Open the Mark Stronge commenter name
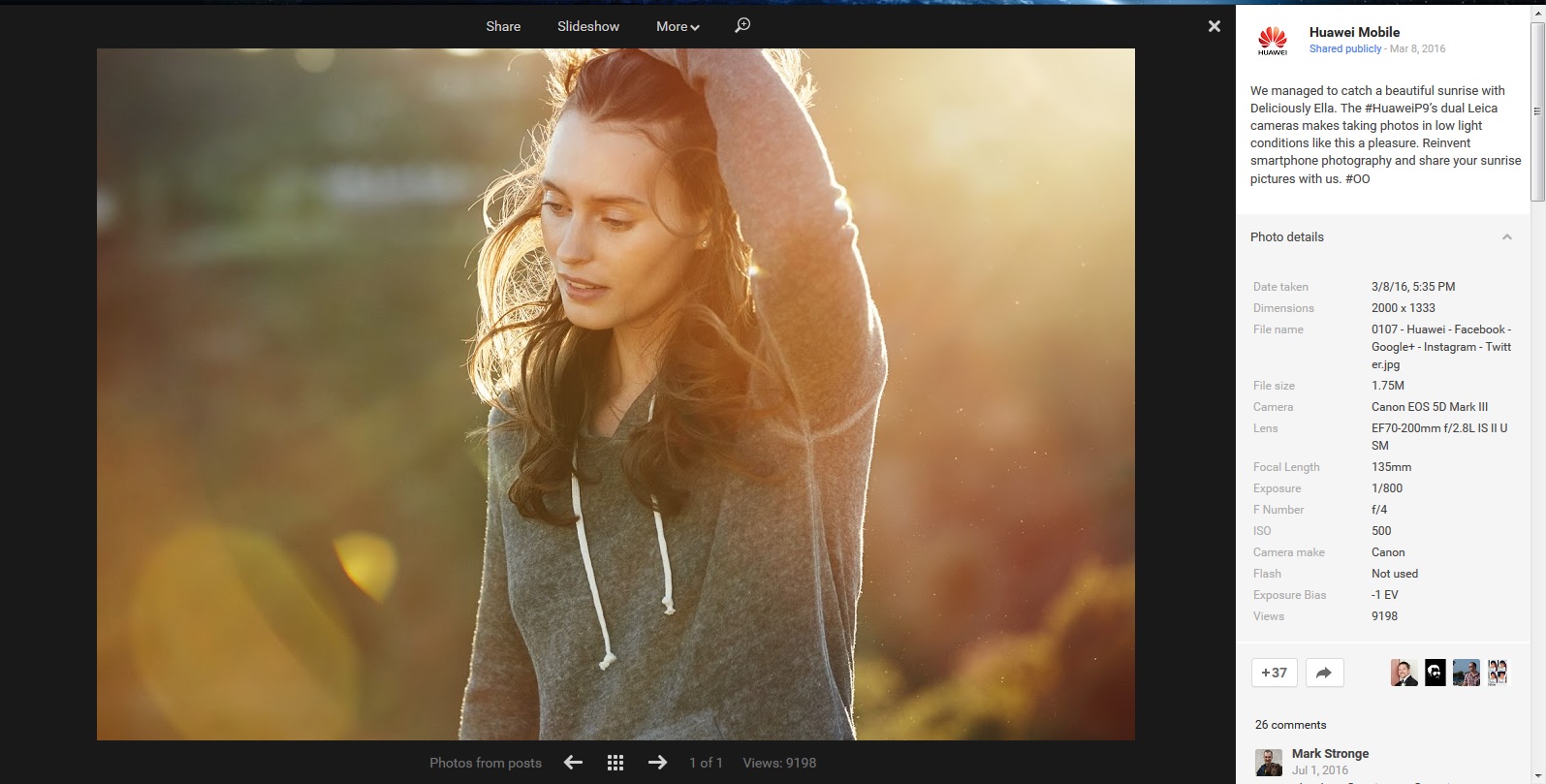The height and width of the screenshot is (784, 1546). pos(1330,753)
